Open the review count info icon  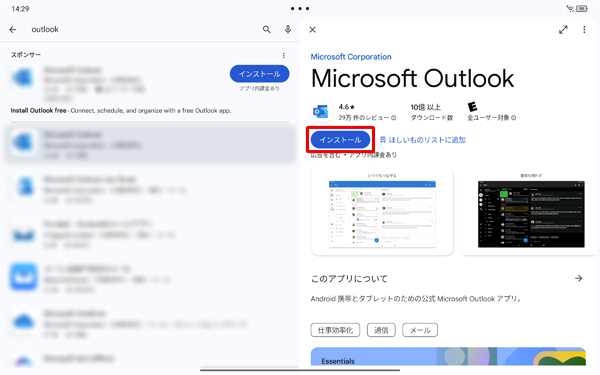393,118
